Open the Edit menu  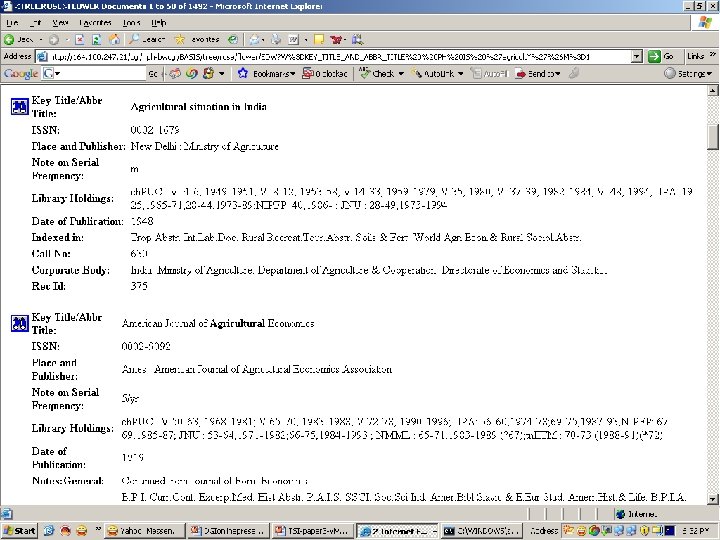[x=35, y=22]
